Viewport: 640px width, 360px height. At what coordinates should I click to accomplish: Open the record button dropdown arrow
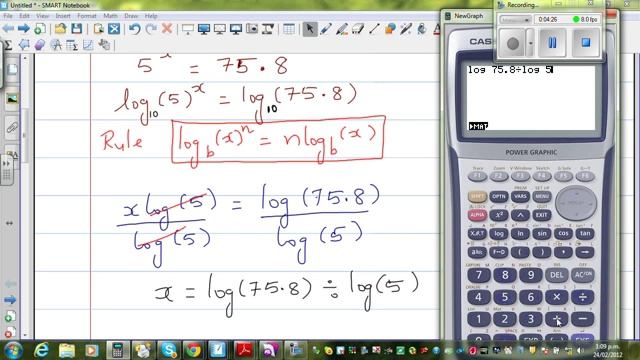pyautogui.click(x=530, y=43)
